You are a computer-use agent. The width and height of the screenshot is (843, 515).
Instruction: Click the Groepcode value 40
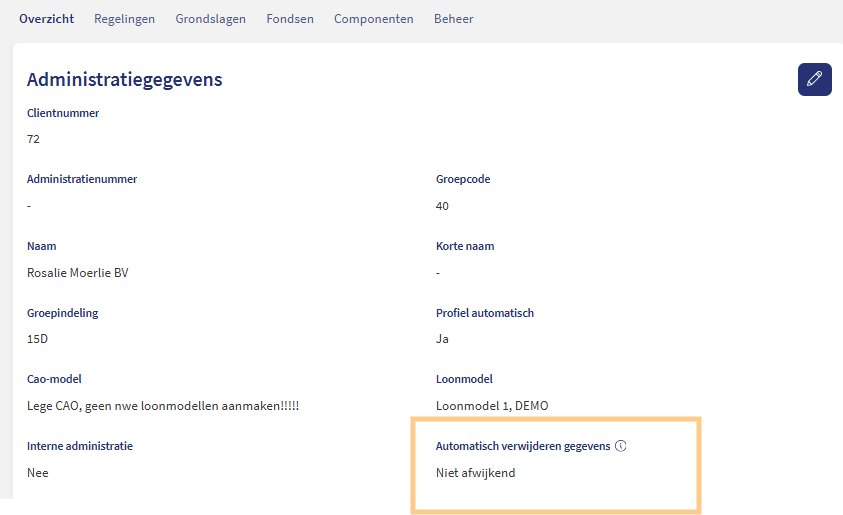point(442,206)
